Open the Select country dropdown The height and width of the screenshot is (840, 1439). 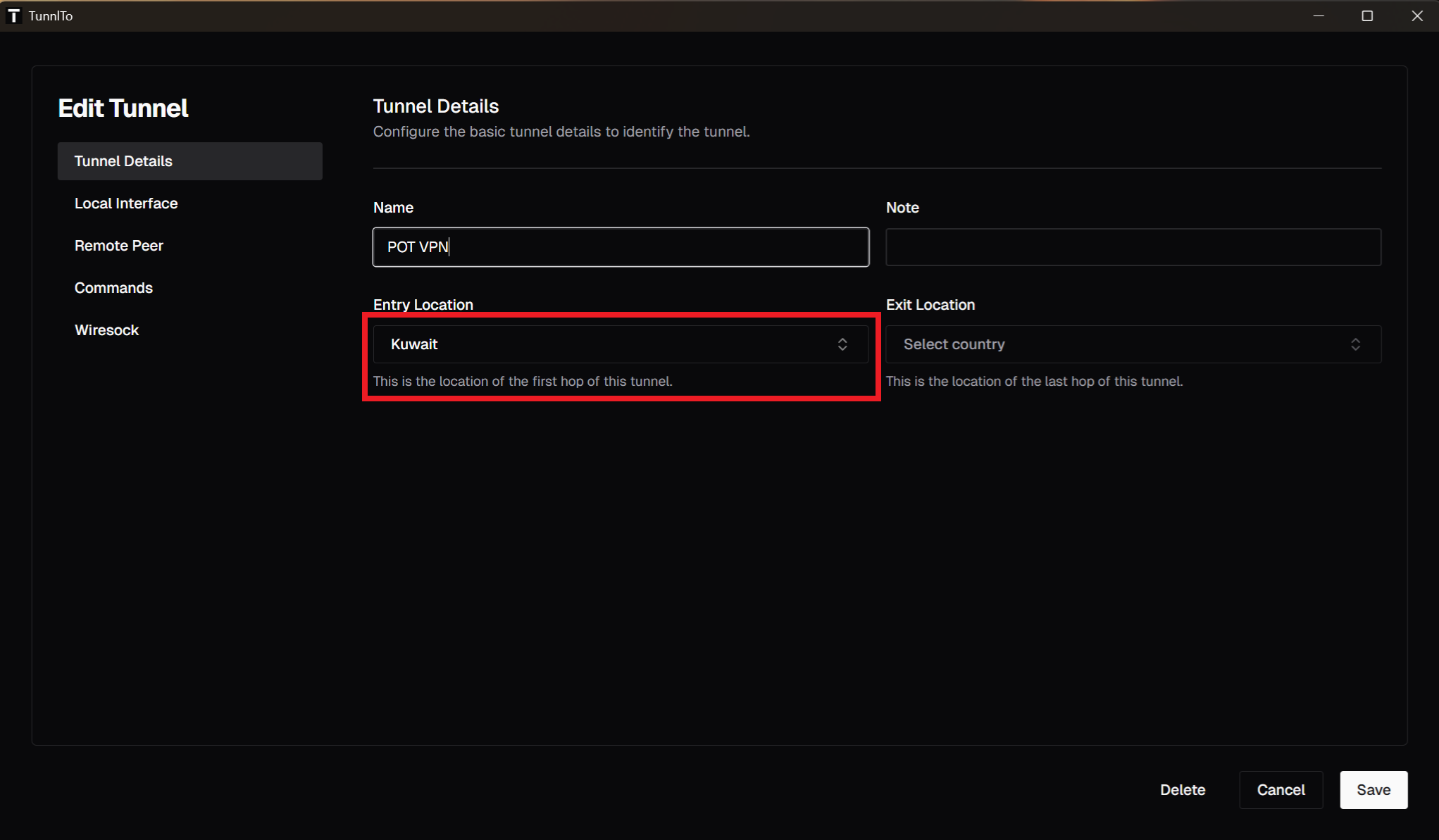(x=1133, y=344)
